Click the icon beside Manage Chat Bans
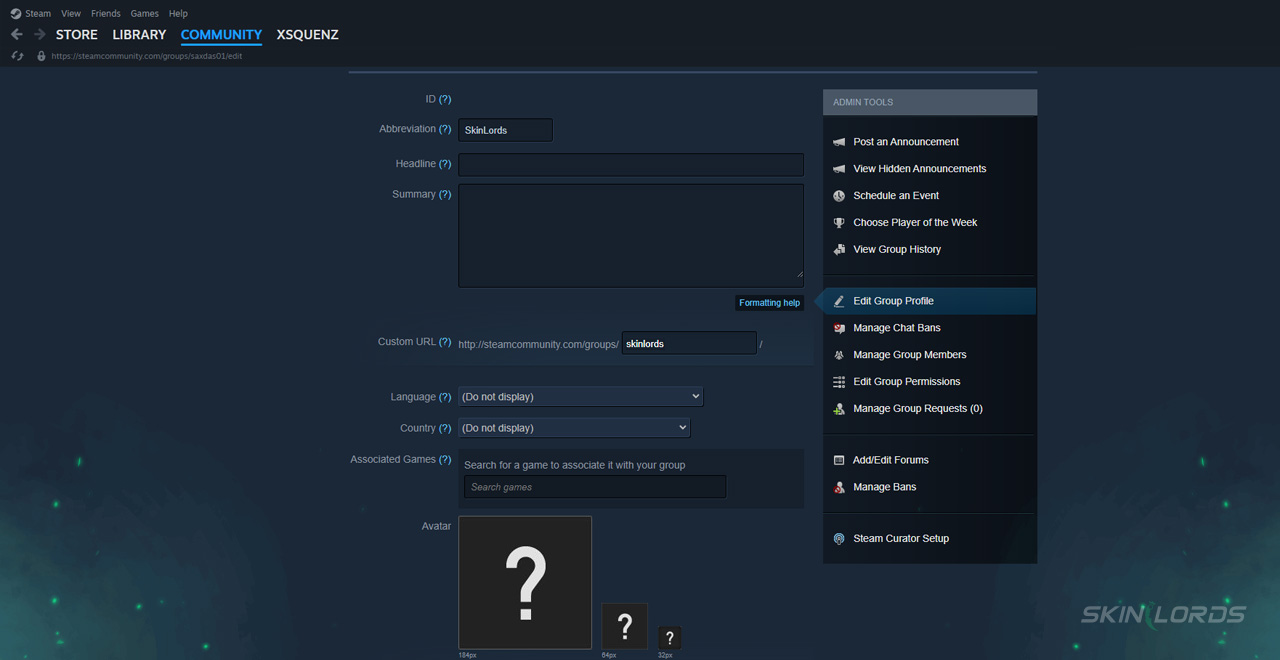The image size is (1280, 660). [x=839, y=328]
